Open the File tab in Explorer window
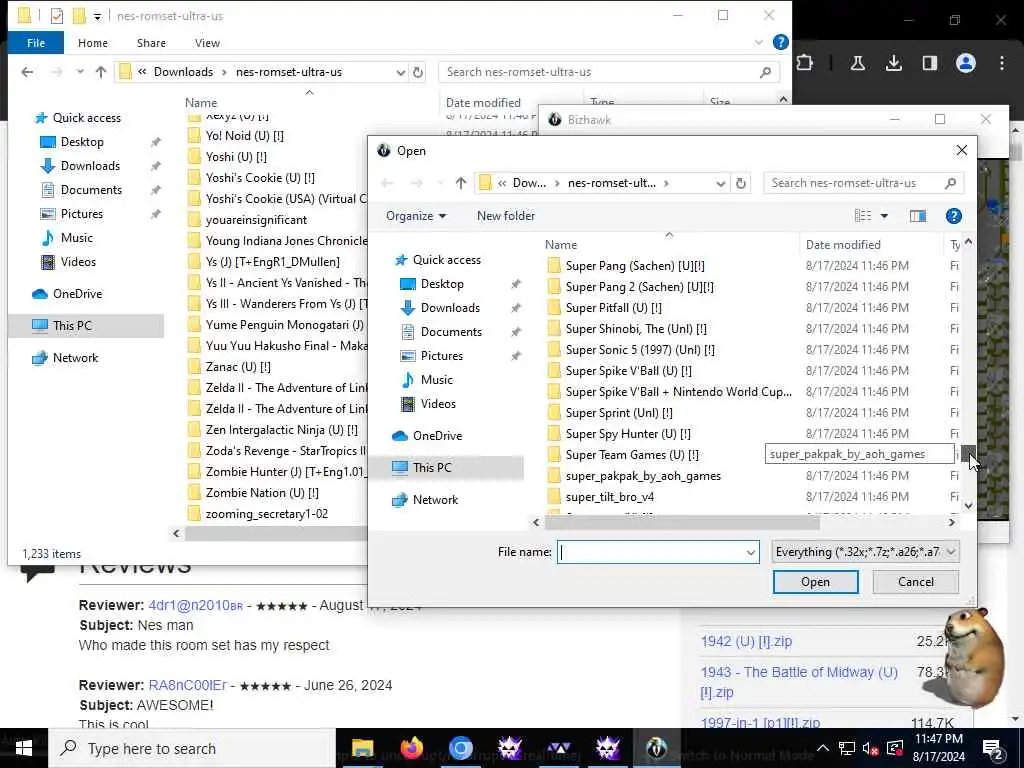This screenshot has height=768, width=1024. [x=36, y=43]
